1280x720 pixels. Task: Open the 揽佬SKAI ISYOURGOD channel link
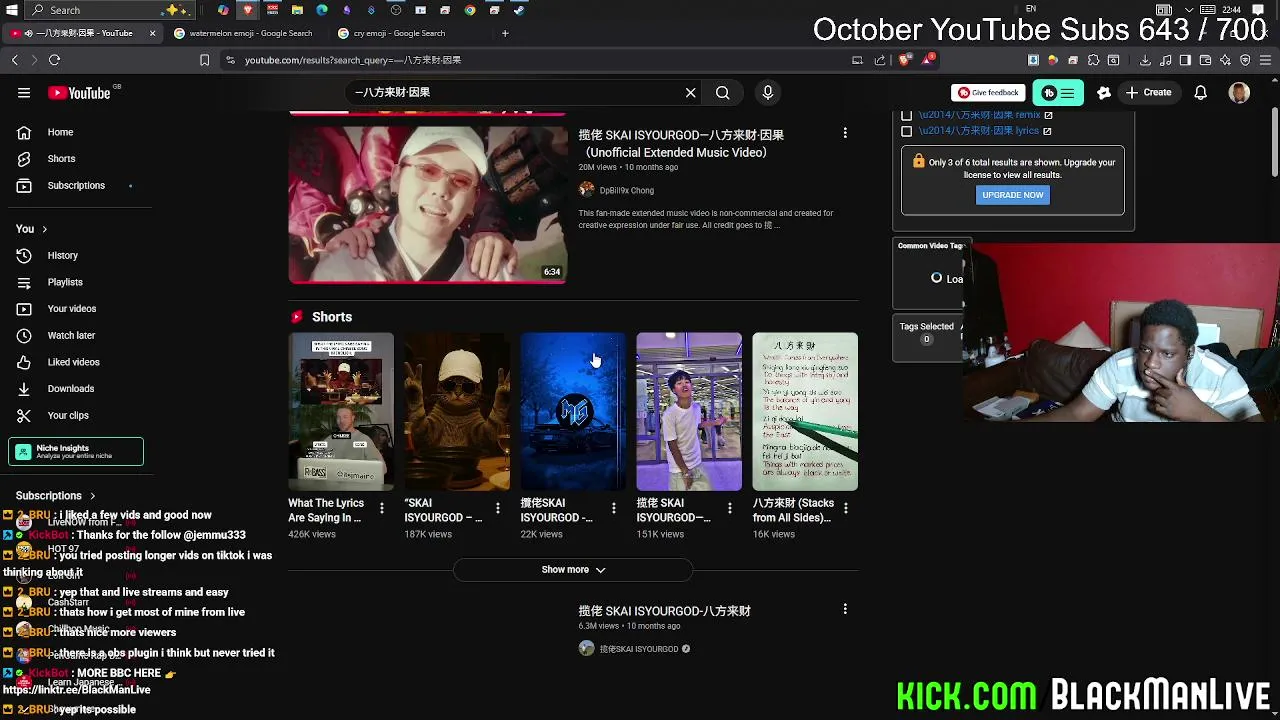point(638,649)
